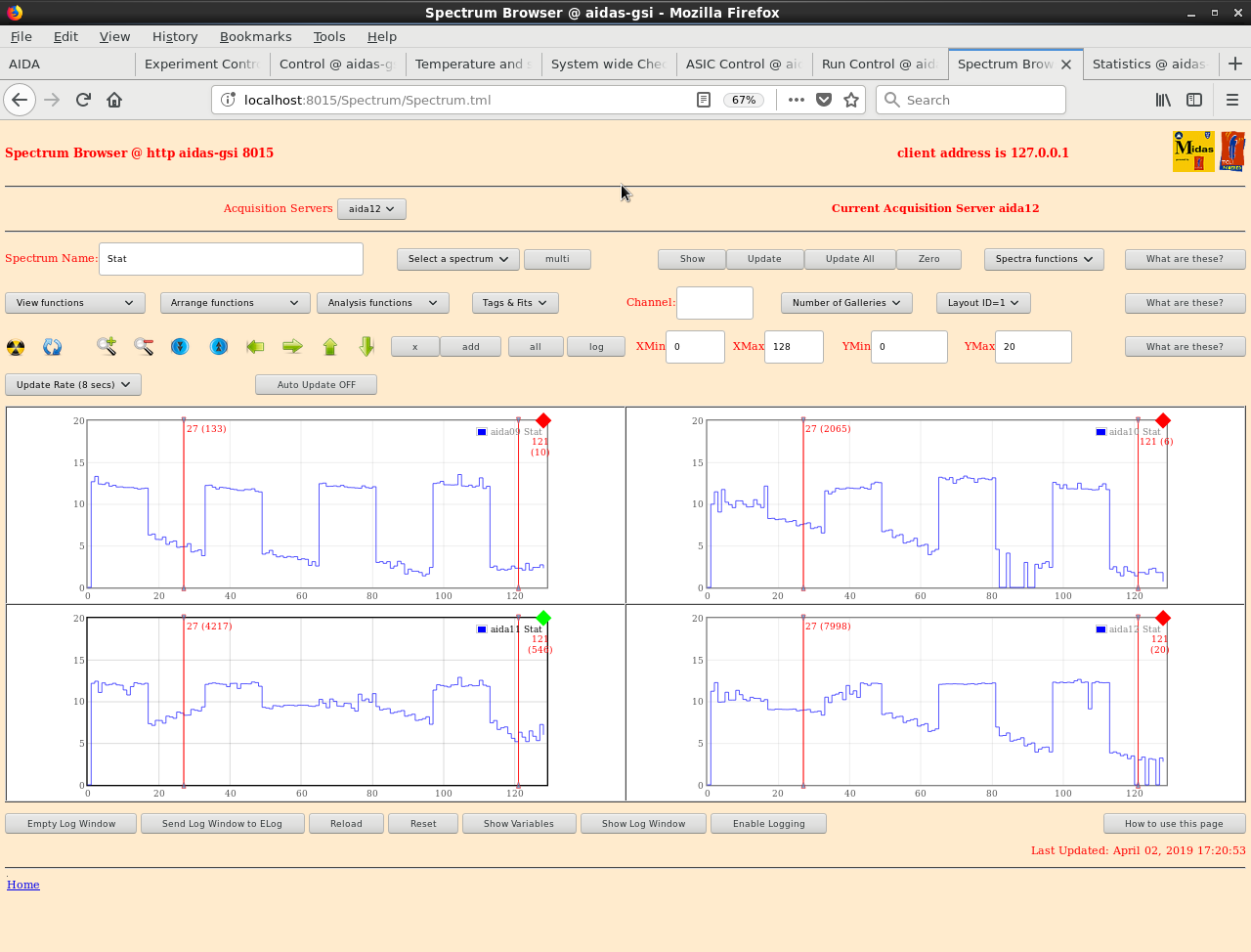Image resolution: width=1251 pixels, height=952 pixels.
Task: Open the Layout ID=1 dropdown
Action: [983, 303]
